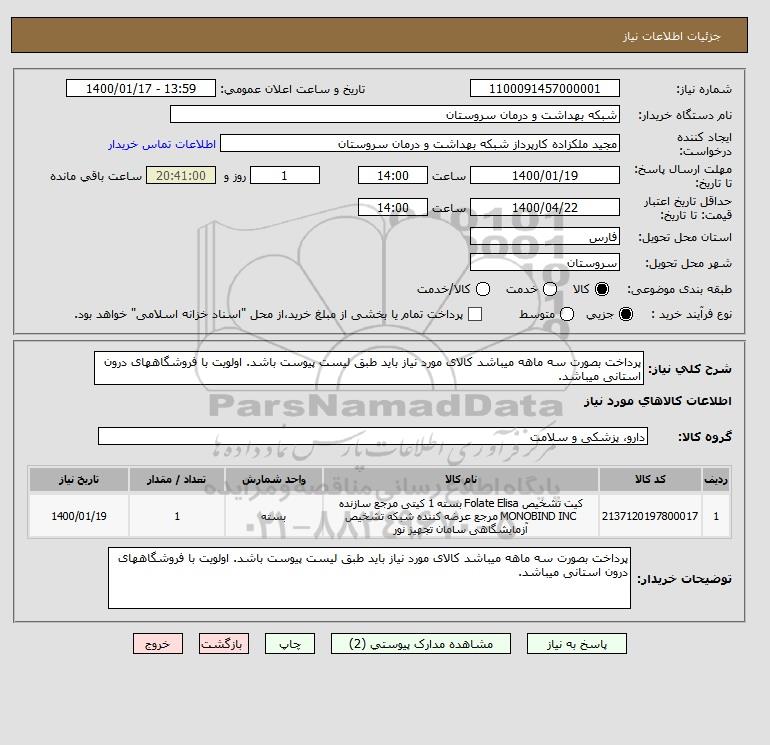The width and height of the screenshot is (770, 745).
Task: Click the delivery city field سروستان
Action: click(545, 262)
